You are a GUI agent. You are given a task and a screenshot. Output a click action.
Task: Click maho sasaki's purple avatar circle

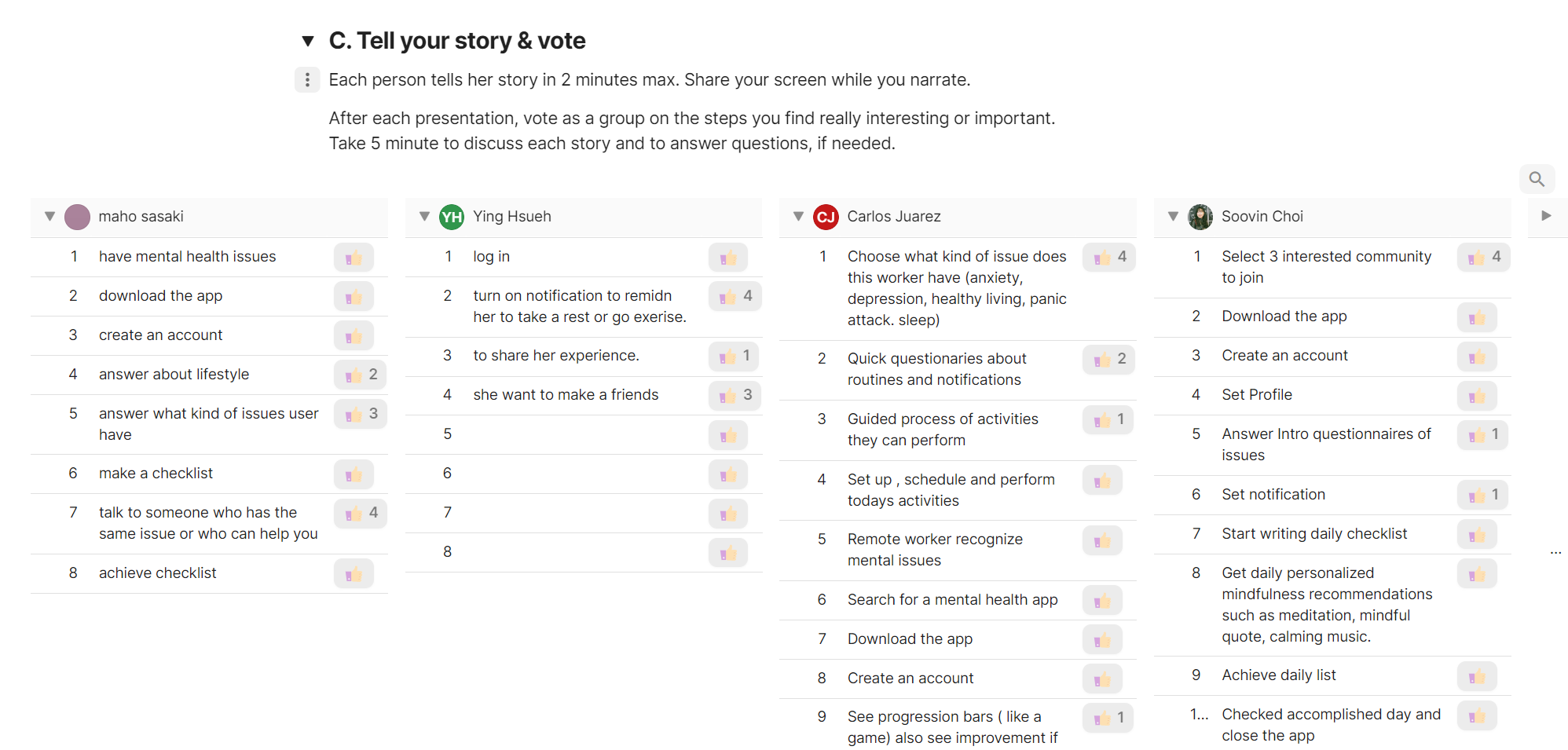77,217
